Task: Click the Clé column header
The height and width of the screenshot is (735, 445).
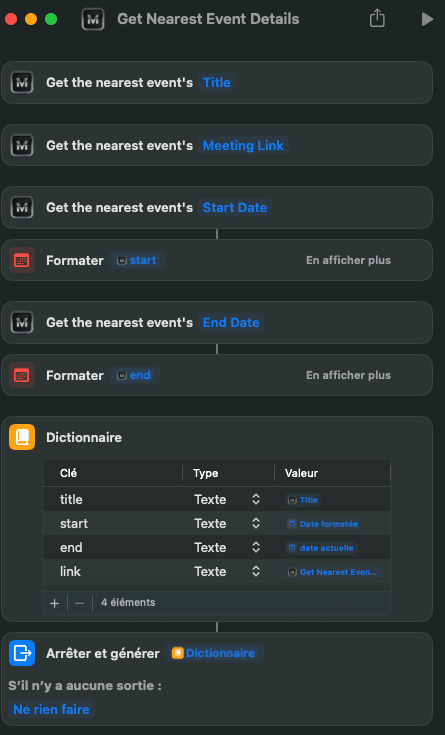Action: click(68, 473)
